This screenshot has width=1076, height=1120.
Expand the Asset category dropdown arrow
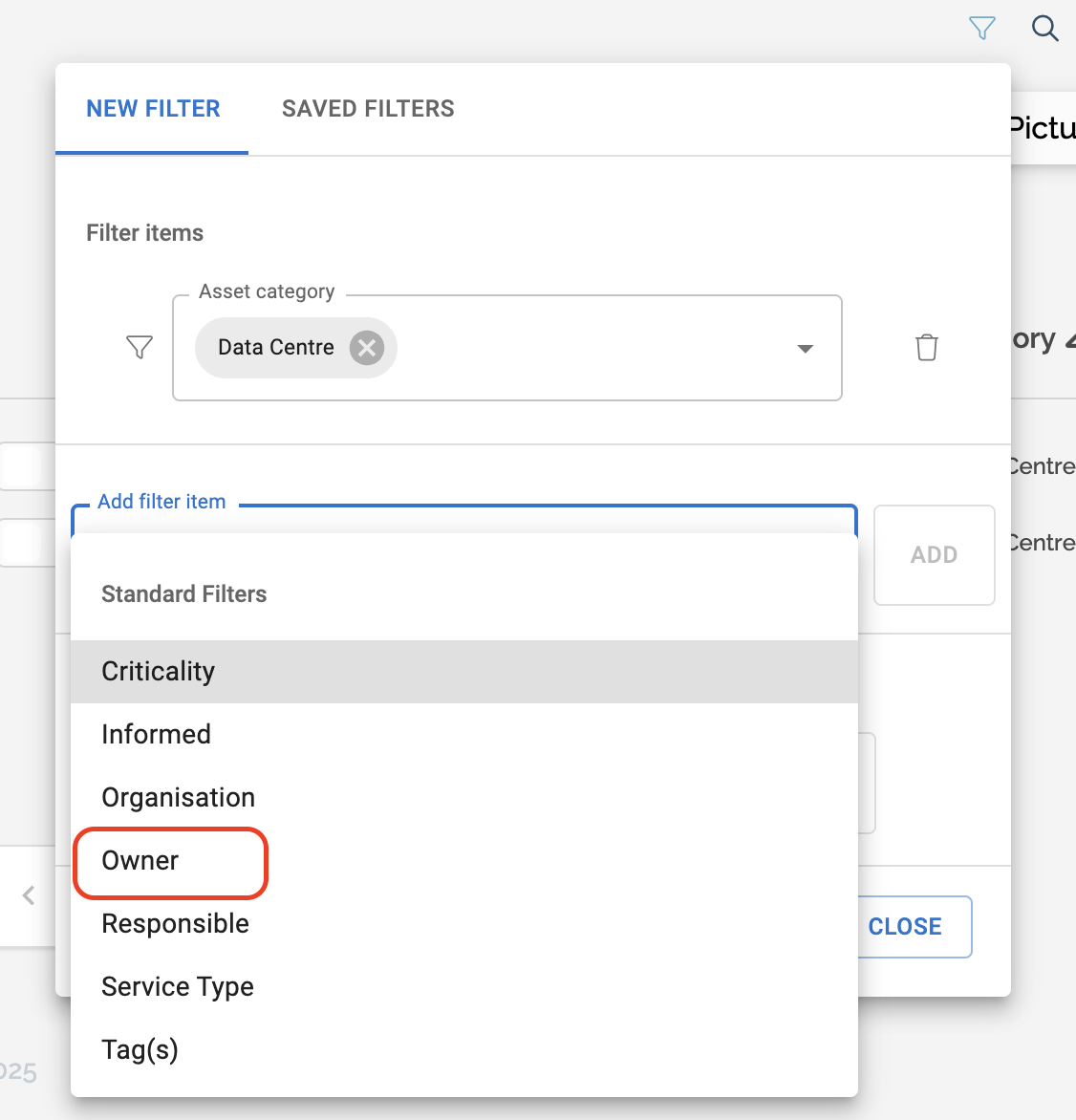point(805,349)
